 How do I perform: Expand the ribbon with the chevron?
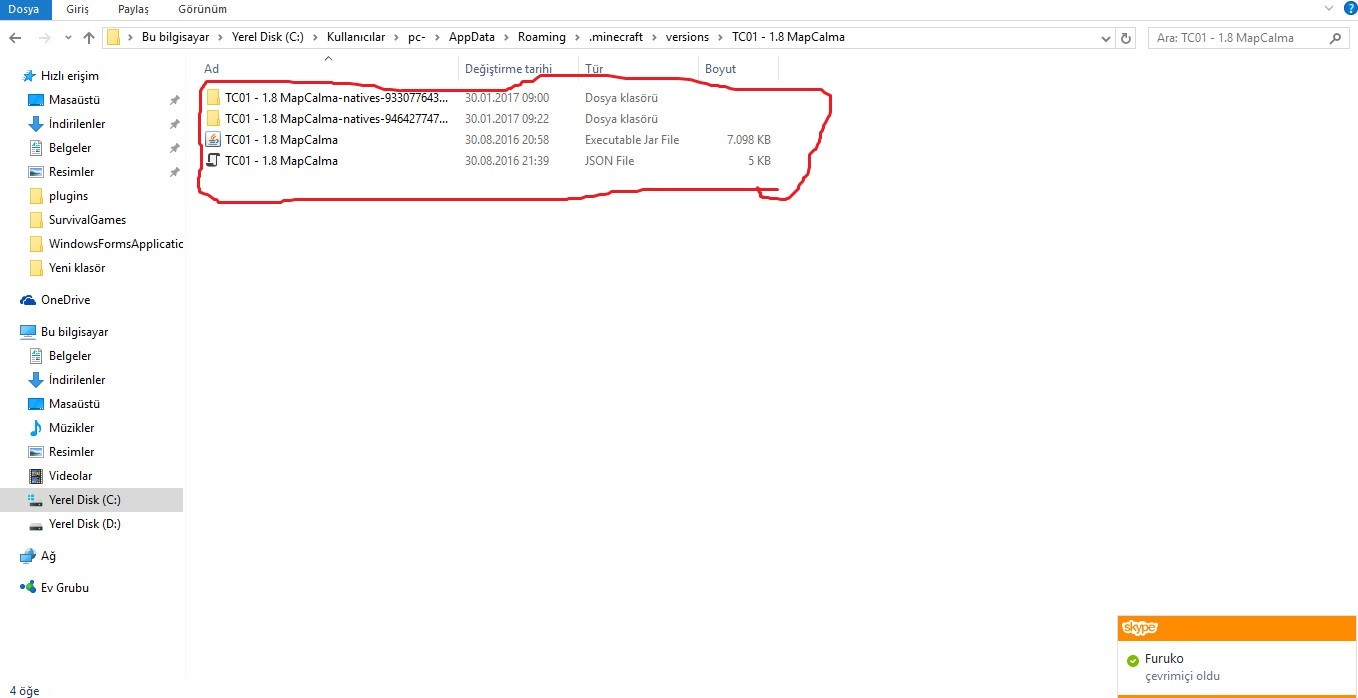coord(1328,9)
